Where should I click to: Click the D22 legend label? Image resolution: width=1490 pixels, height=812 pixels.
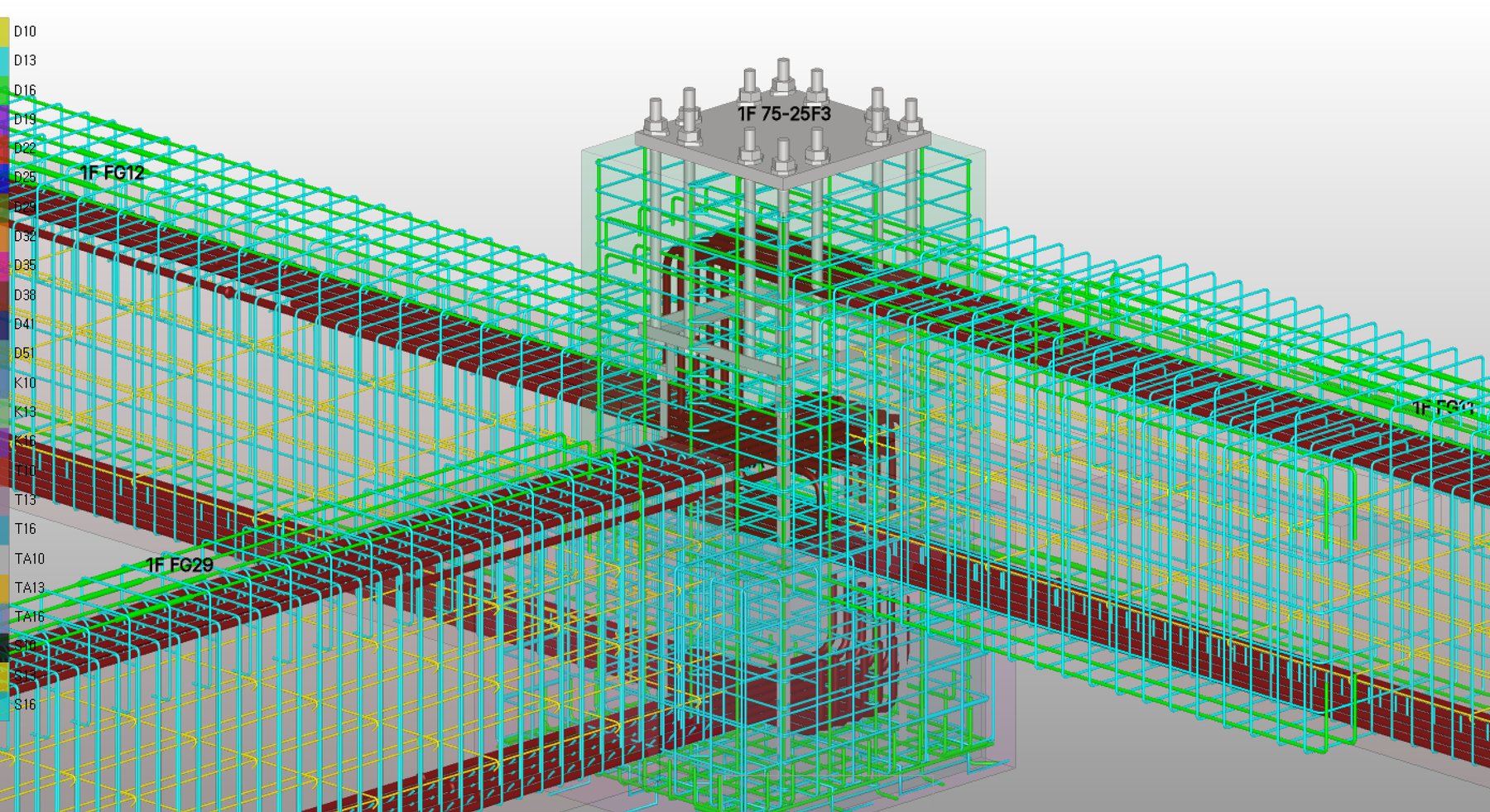tap(25, 148)
